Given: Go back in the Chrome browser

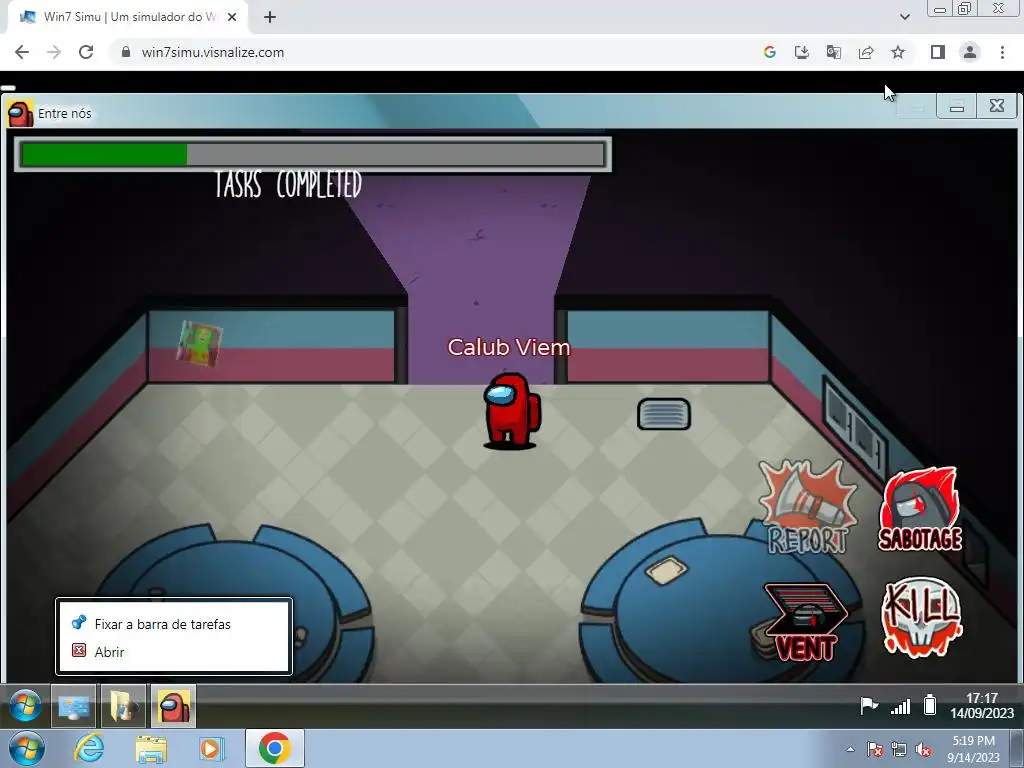Looking at the screenshot, I should pos(22,52).
